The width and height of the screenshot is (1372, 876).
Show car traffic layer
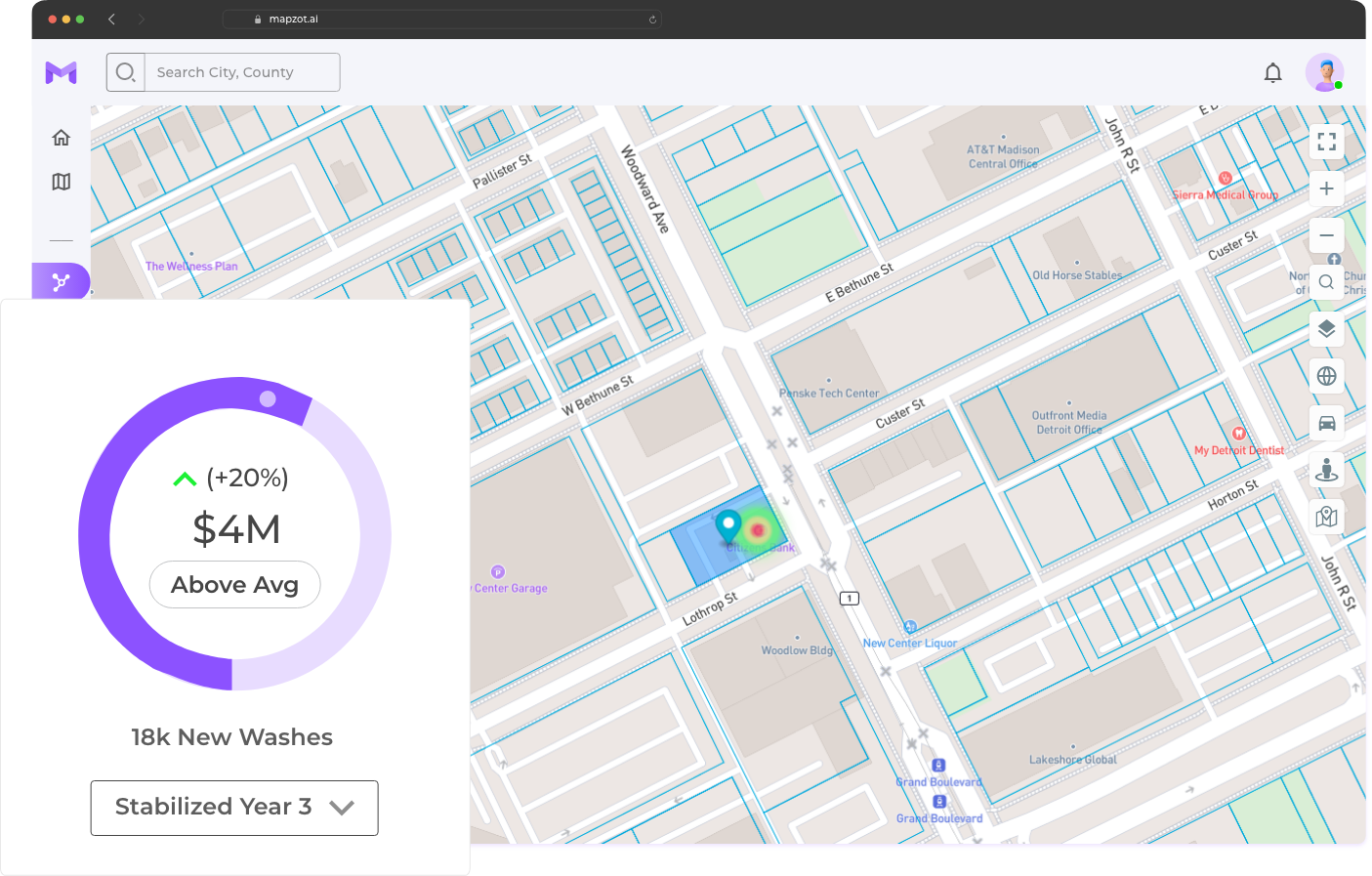[x=1326, y=423]
